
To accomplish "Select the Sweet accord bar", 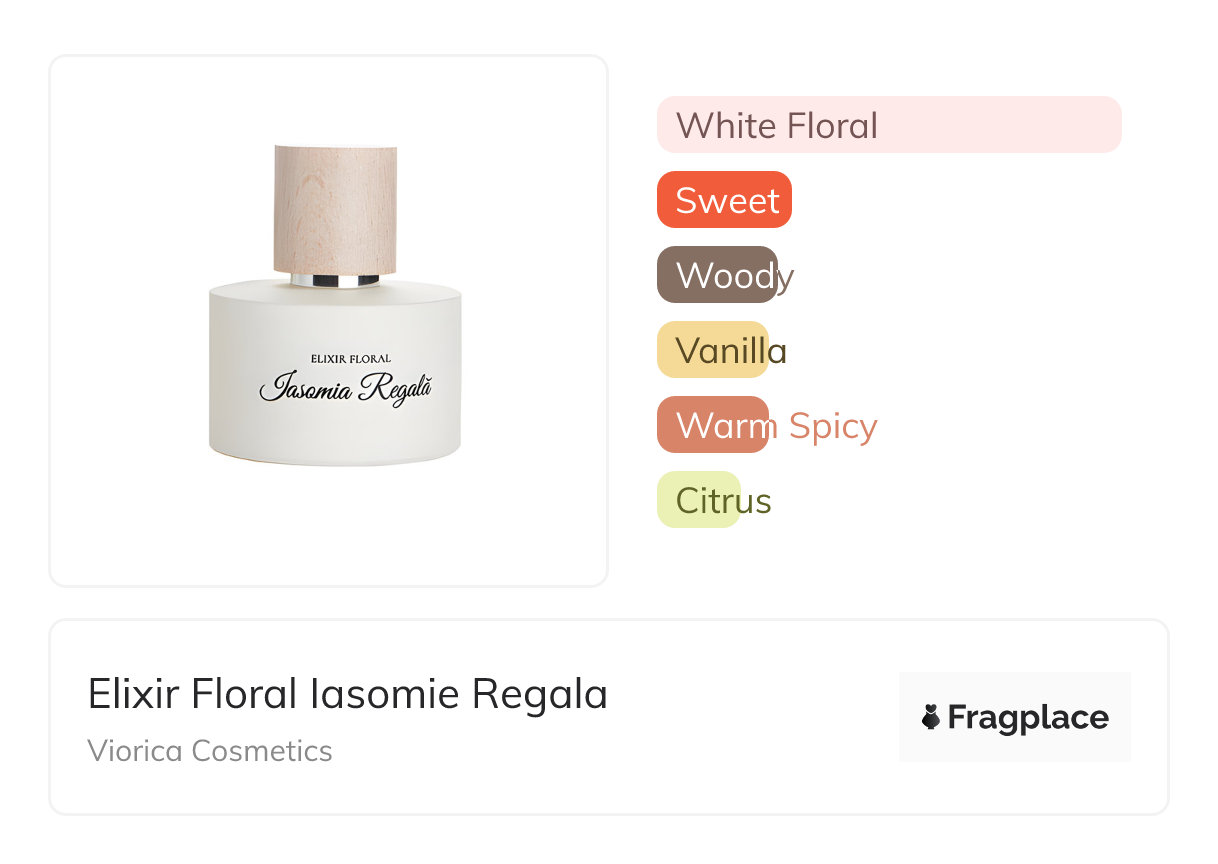I will (x=724, y=200).
